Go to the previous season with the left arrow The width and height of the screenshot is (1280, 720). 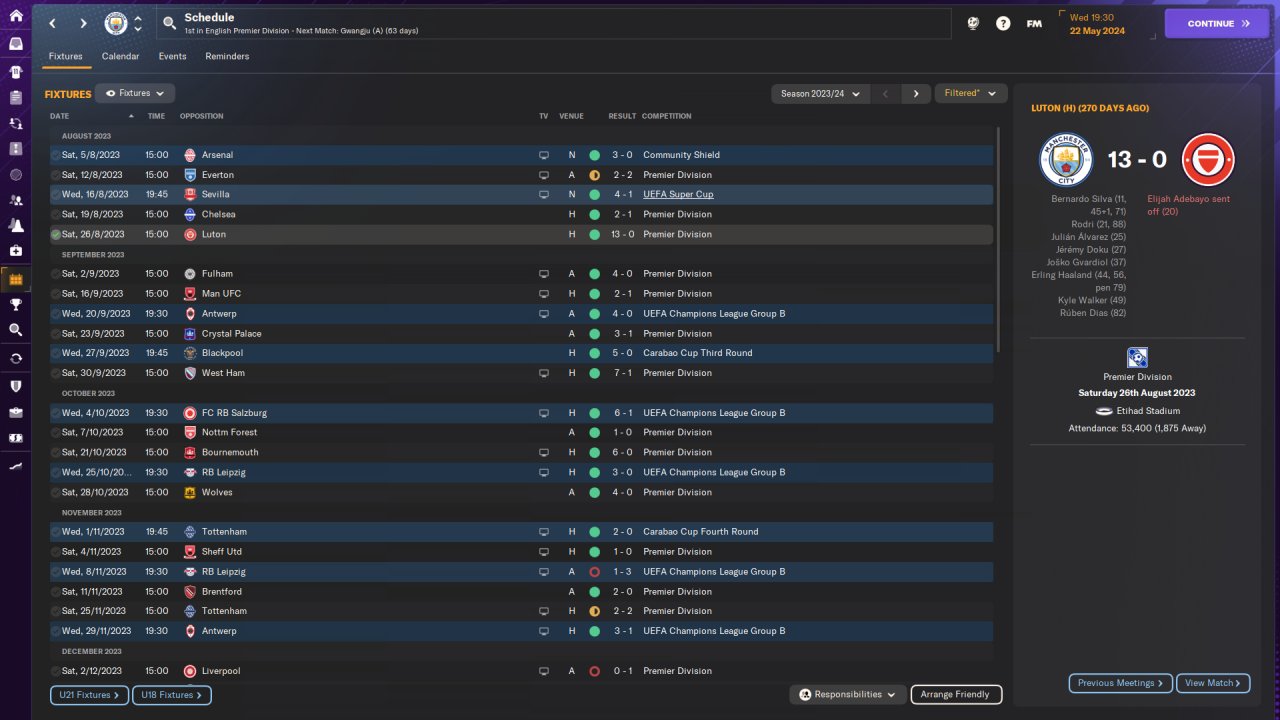885,94
